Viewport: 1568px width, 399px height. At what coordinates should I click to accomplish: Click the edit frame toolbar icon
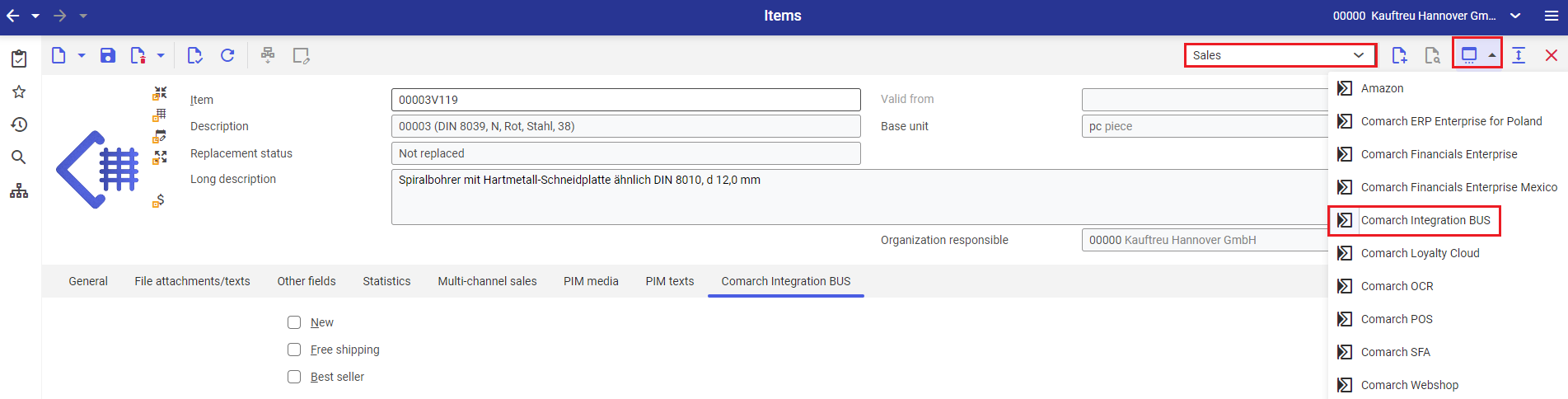click(302, 55)
